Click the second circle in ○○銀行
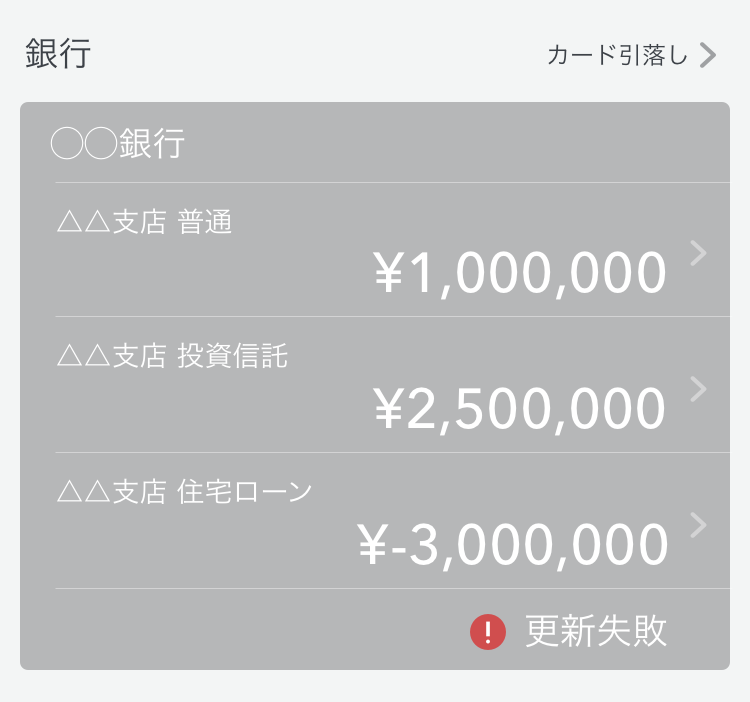 tap(100, 143)
